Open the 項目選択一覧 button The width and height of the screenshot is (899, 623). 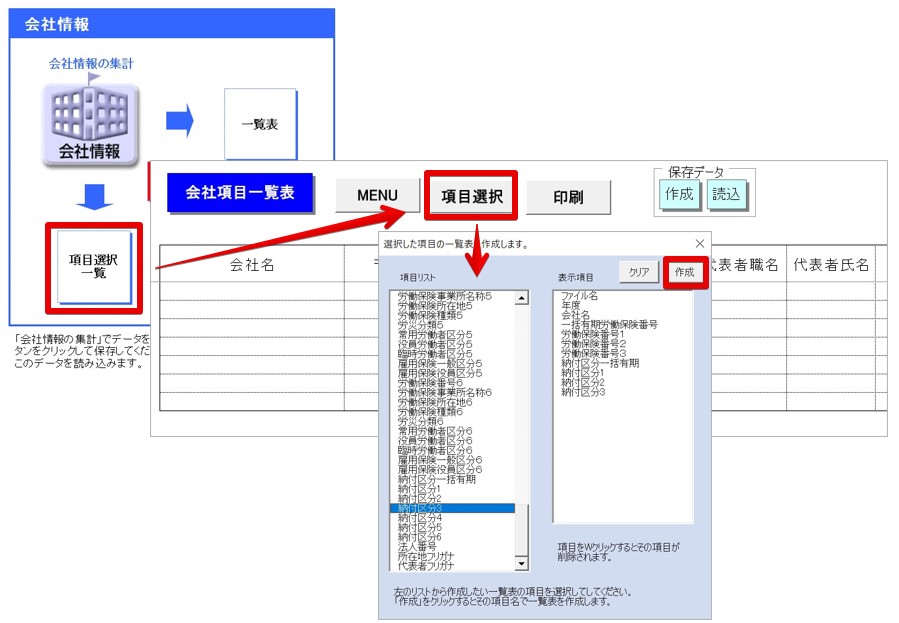coord(94,267)
